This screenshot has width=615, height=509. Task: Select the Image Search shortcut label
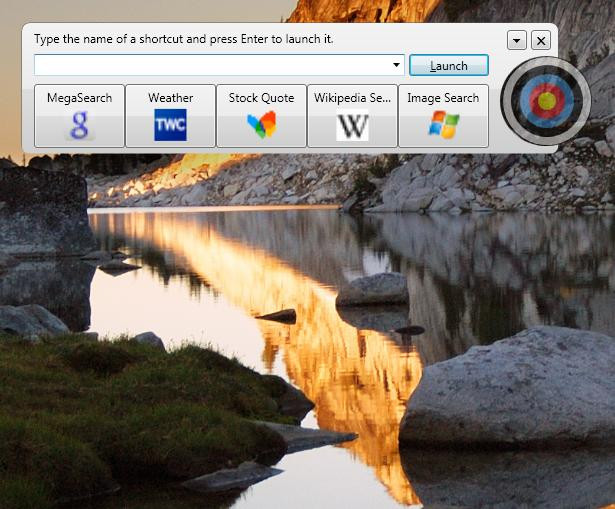pos(443,98)
